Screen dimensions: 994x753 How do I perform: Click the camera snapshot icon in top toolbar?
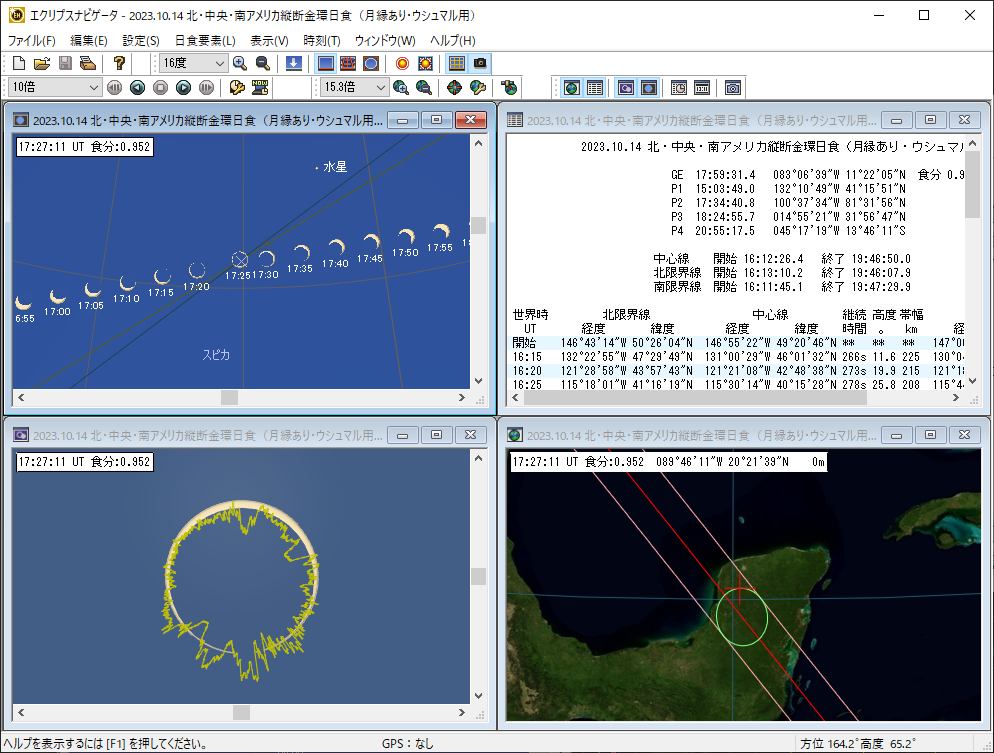pyautogui.click(x=480, y=63)
